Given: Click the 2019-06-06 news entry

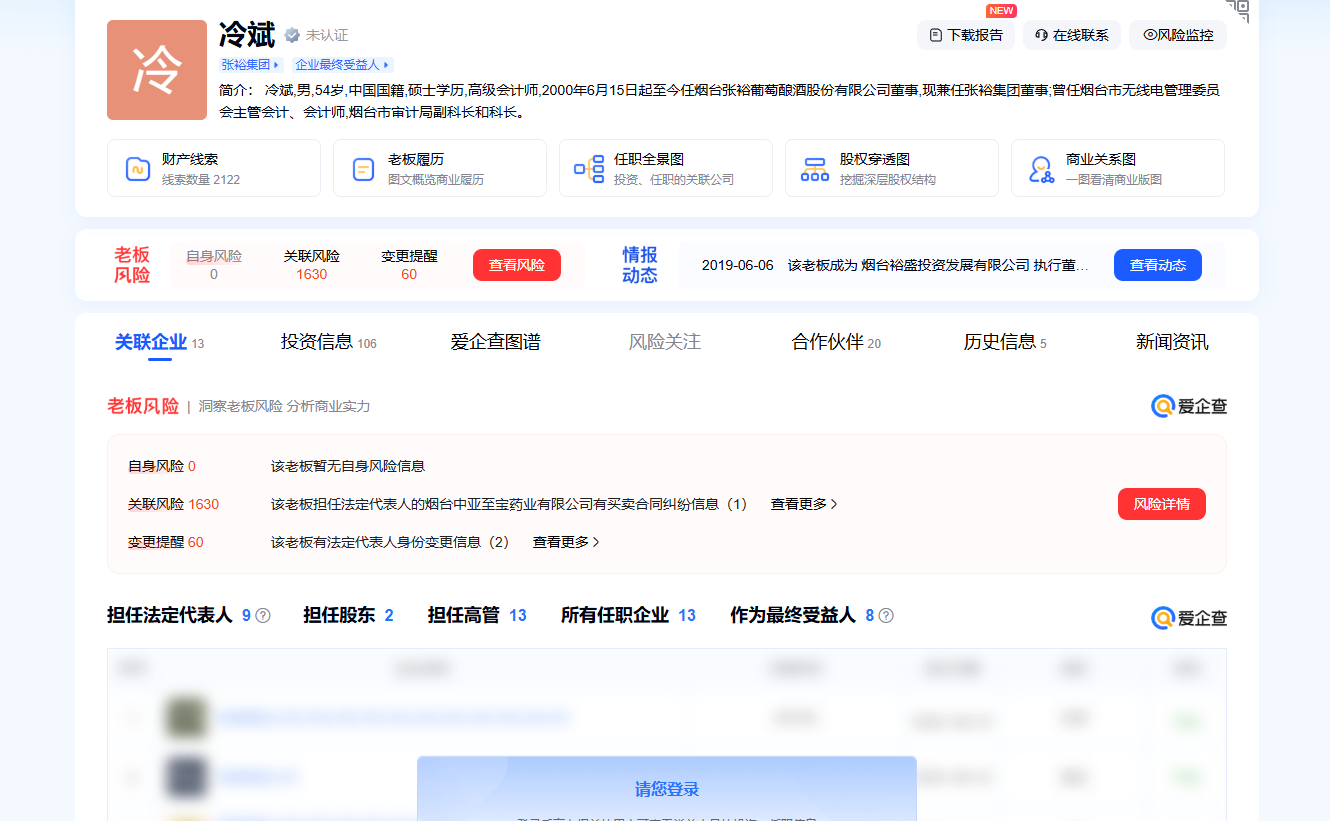Looking at the screenshot, I should [x=895, y=265].
